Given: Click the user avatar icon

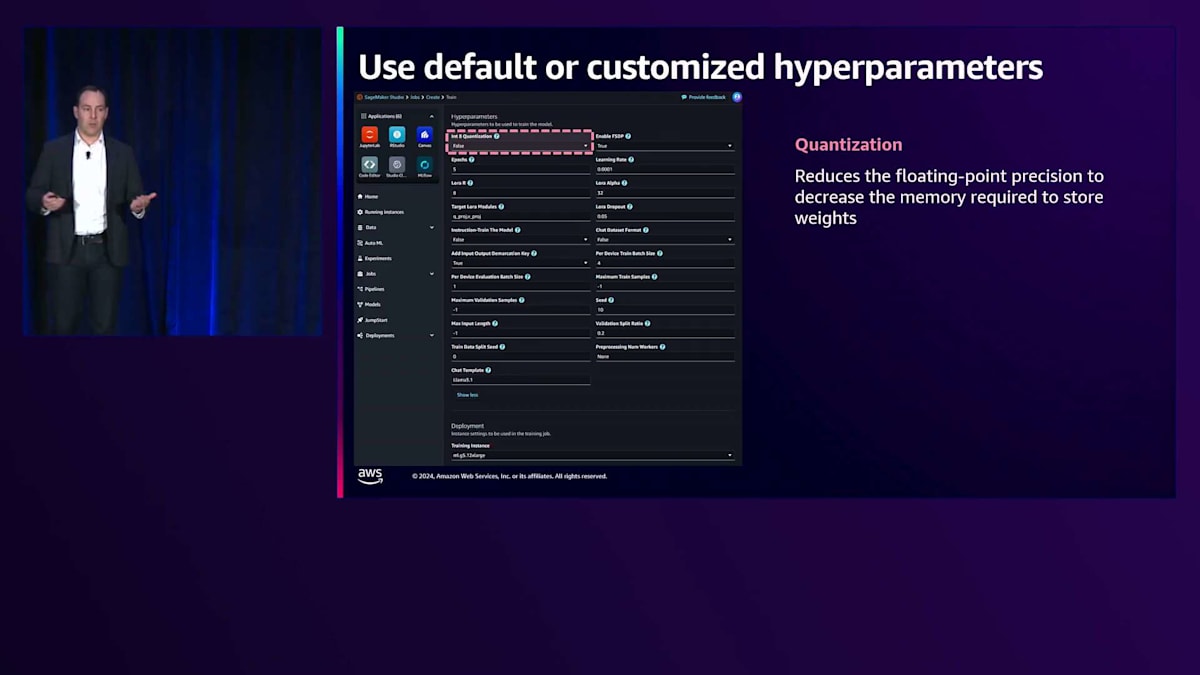Looking at the screenshot, I should point(737,97).
